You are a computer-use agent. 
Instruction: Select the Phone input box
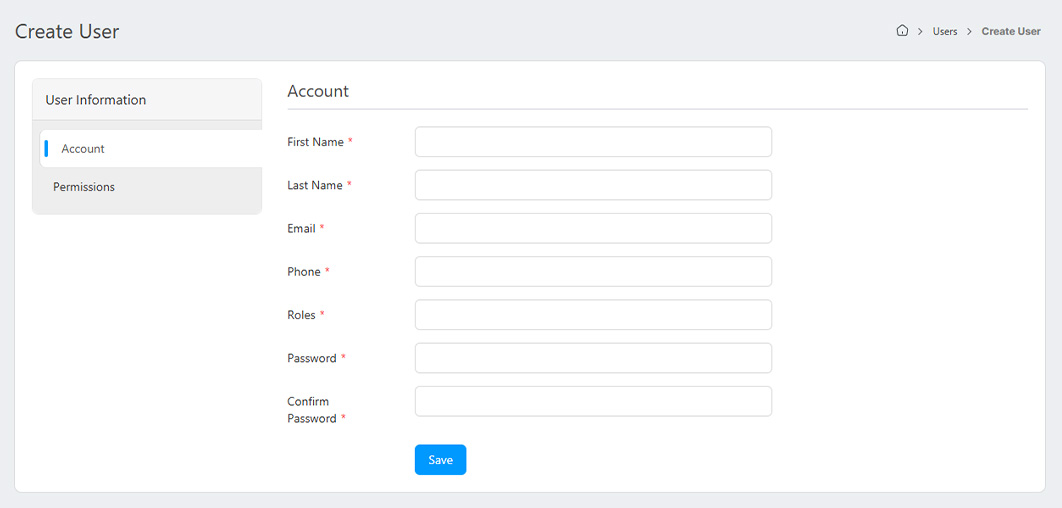(593, 271)
